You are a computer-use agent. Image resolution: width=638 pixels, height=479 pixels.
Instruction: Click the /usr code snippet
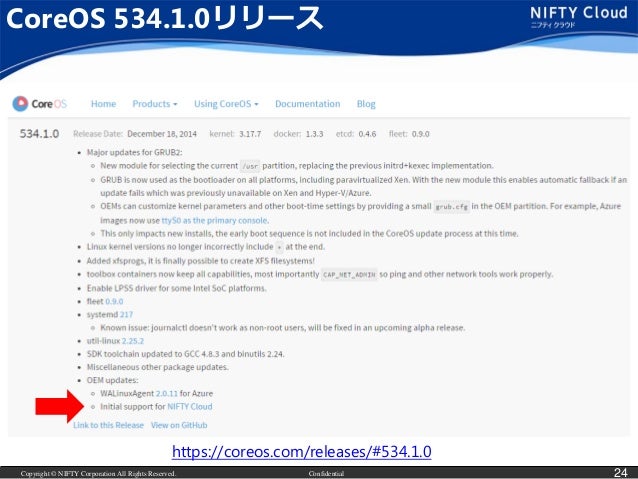(250, 166)
